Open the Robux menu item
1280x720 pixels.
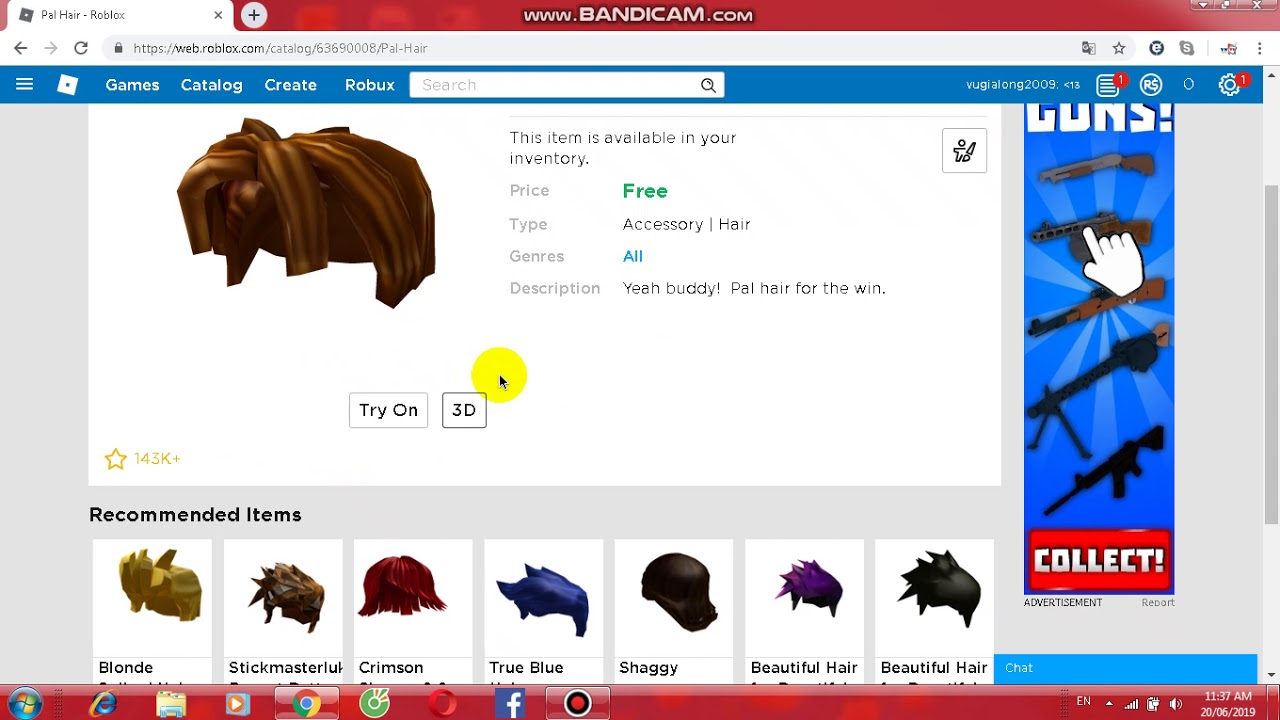[x=369, y=85]
